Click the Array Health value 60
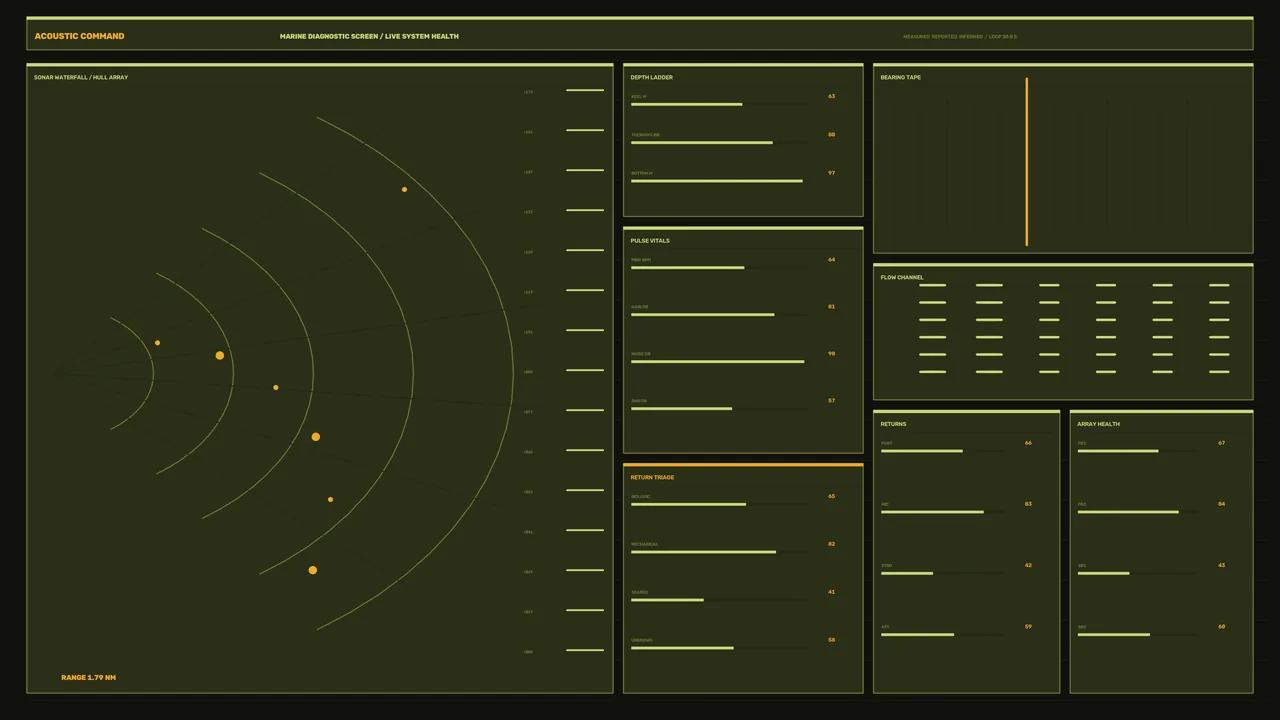The height and width of the screenshot is (720, 1280). click(1221, 627)
